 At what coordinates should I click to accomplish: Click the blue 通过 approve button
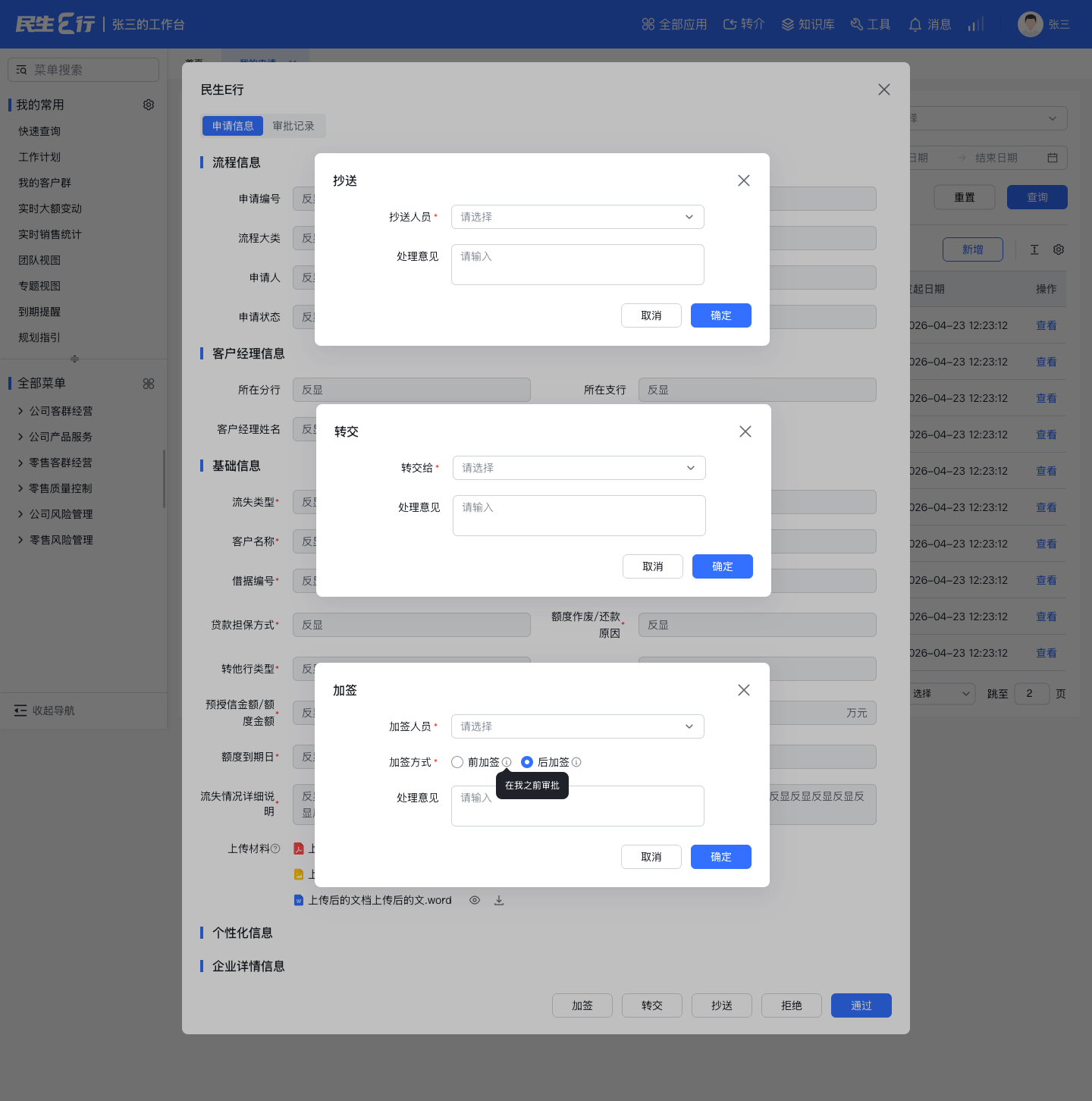(x=861, y=1005)
